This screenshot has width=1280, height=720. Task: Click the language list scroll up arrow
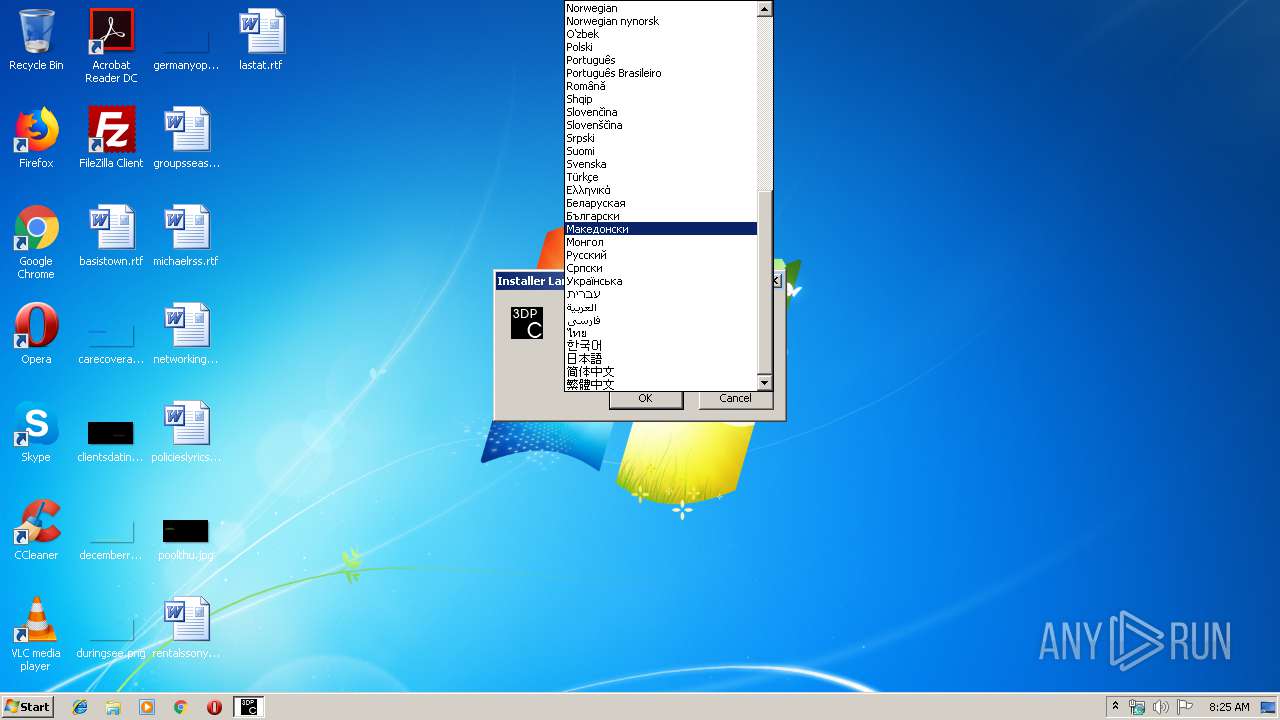[765, 9]
